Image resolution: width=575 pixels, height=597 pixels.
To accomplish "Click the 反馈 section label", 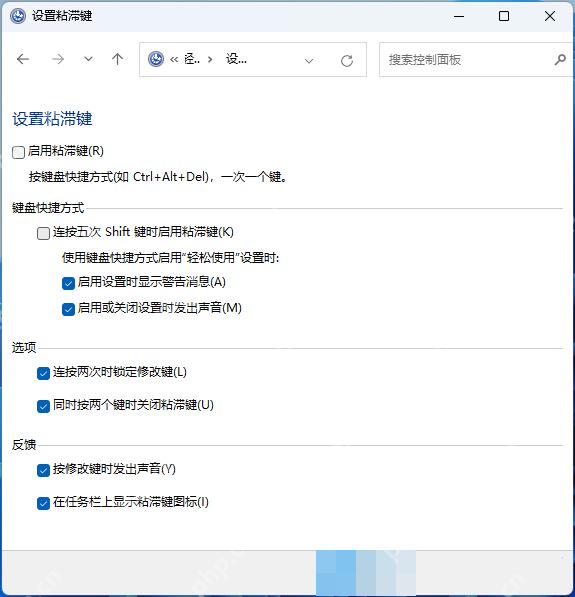I will 24,444.
